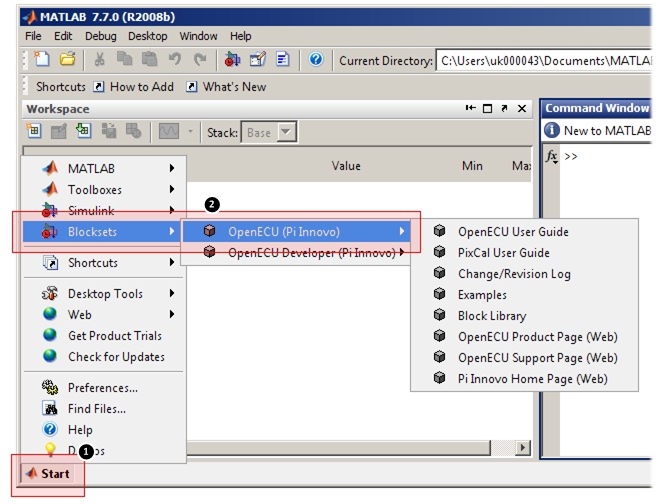Expand the Start menu Shortcuts submenu arrow

click(172, 262)
